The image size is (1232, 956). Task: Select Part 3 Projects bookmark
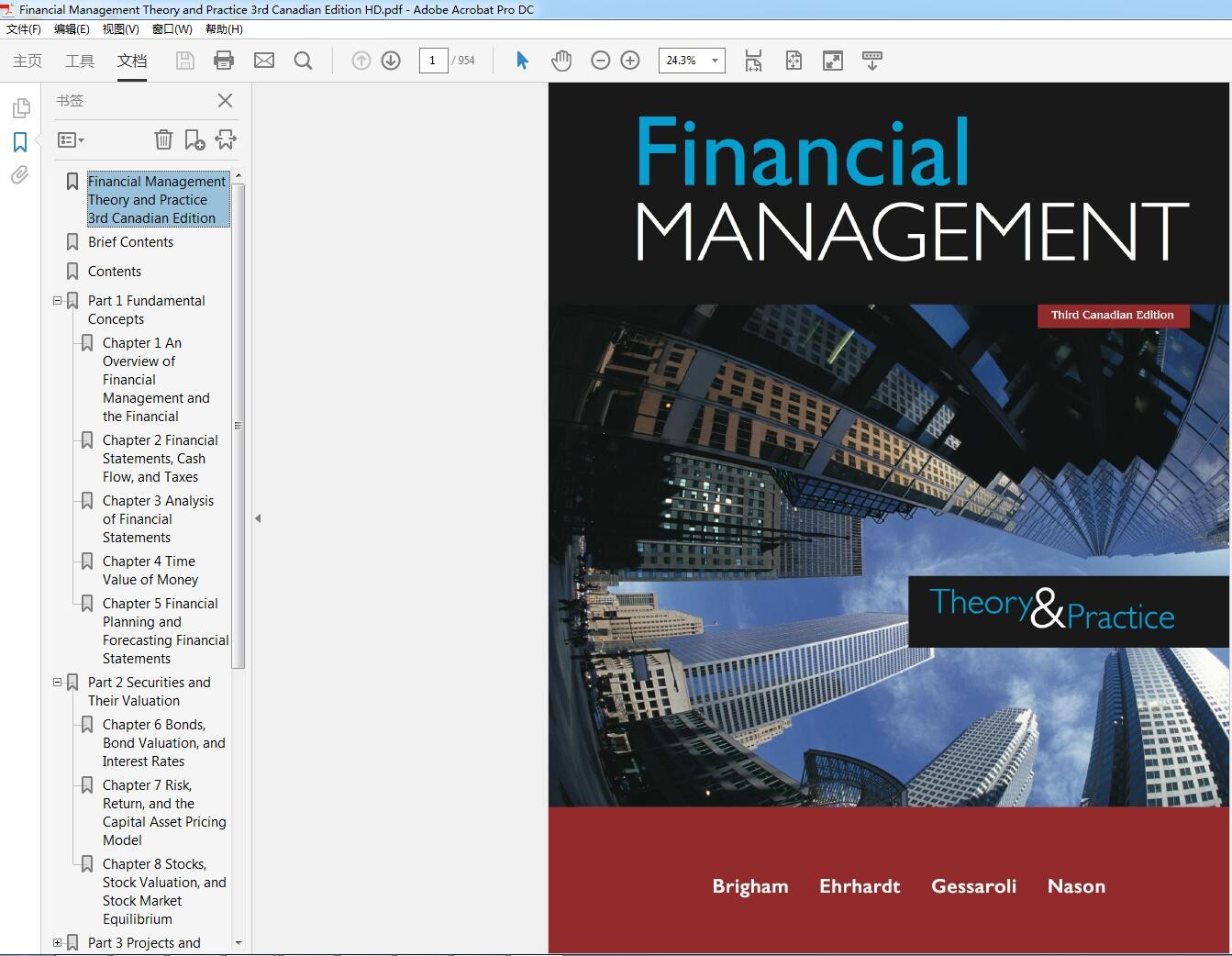coord(144,942)
